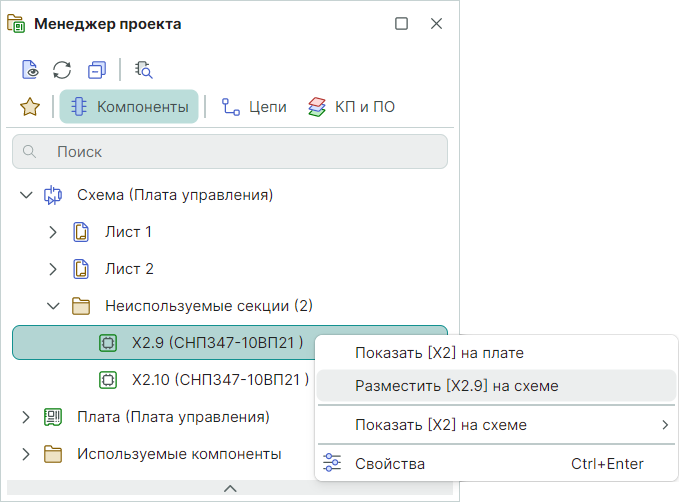Collapse Неиспользуемые секции (2) folder
This screenshot has width=679, height=502.
(x=53, y=306)
